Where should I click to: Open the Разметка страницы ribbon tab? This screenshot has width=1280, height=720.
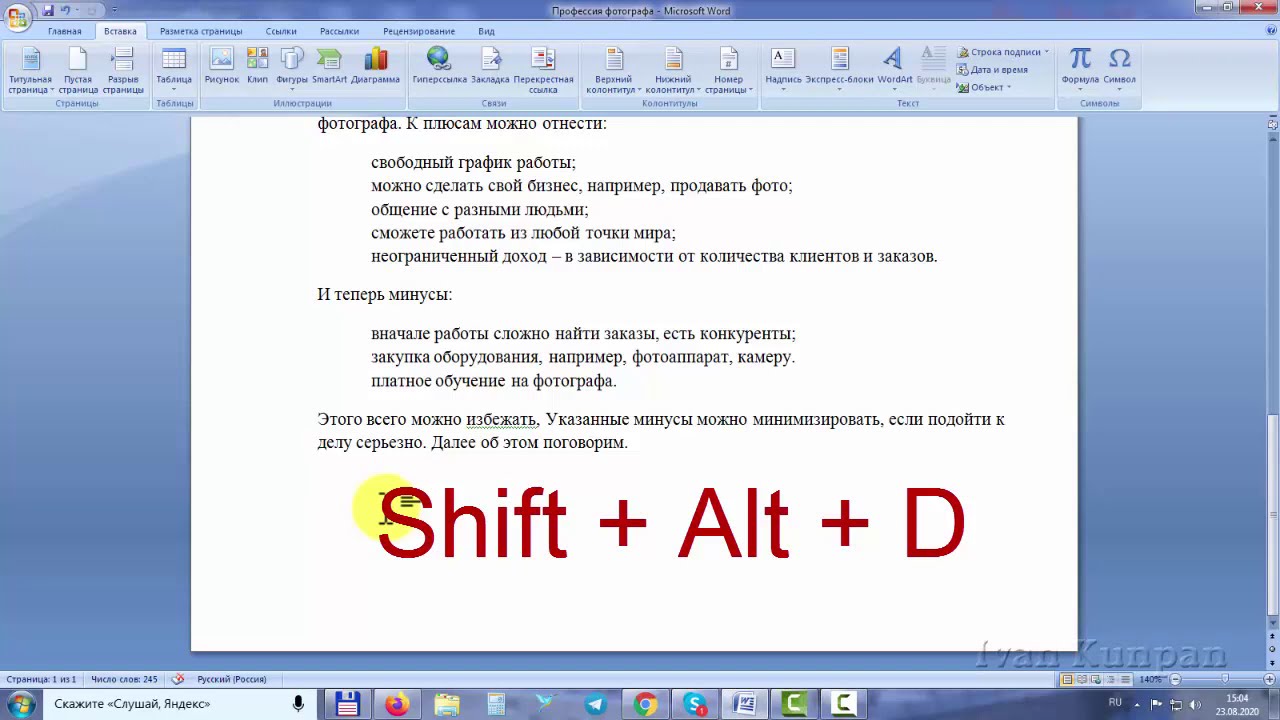pos(201,31)
